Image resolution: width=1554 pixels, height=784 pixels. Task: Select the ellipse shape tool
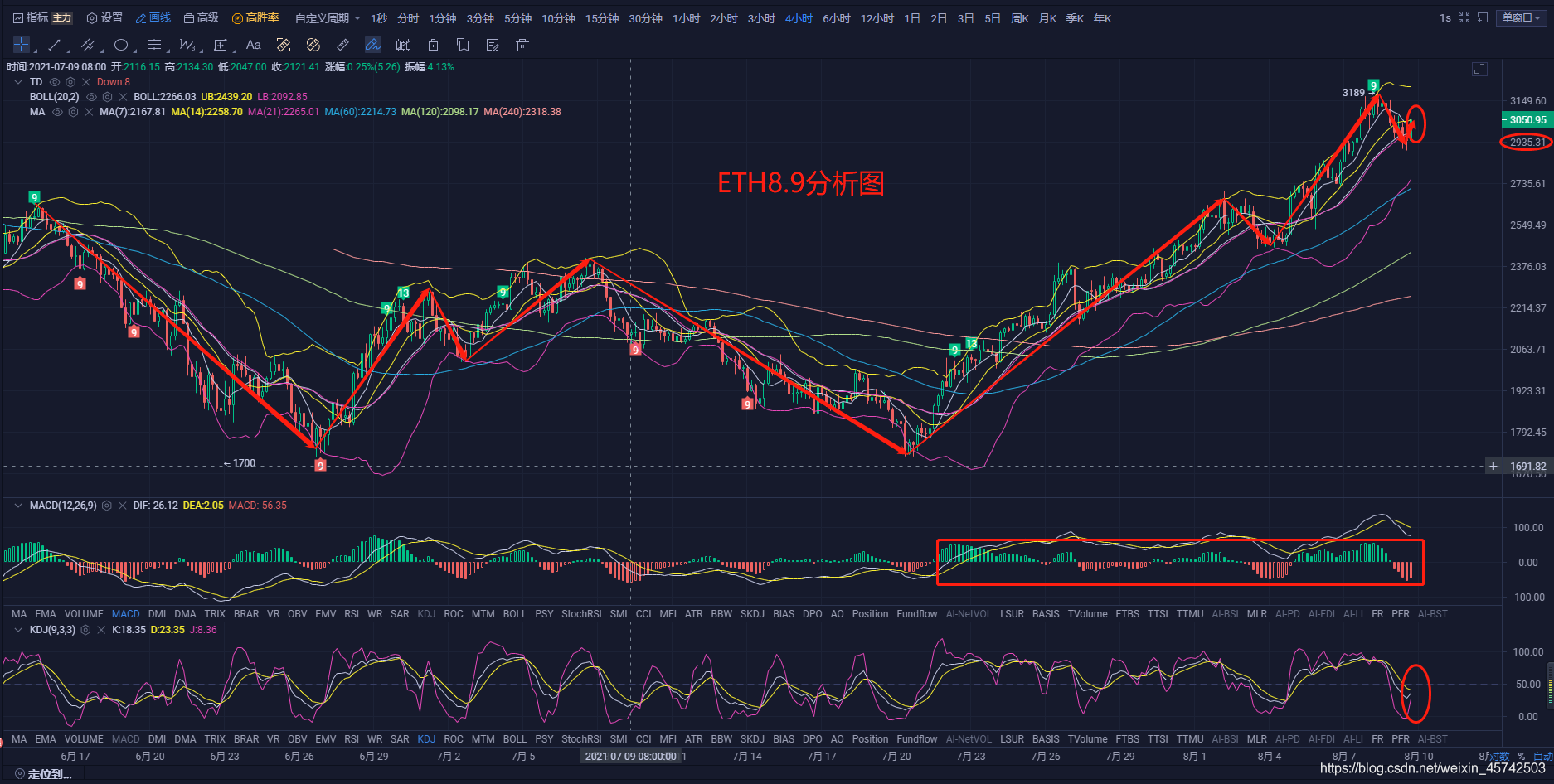click(x=121, y=45)
